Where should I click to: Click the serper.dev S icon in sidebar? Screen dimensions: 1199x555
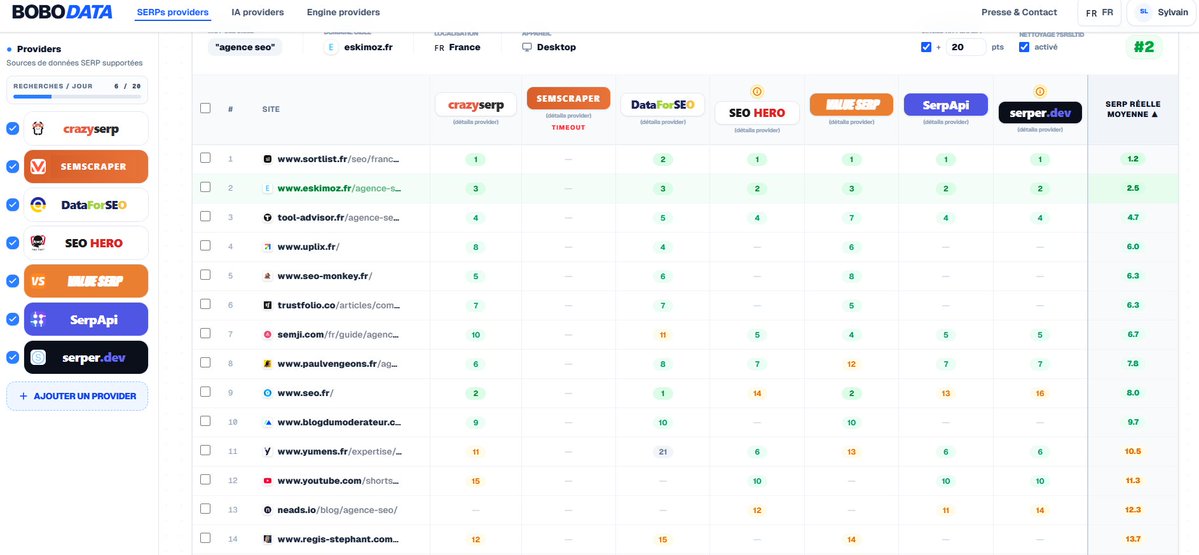[38, 358]
